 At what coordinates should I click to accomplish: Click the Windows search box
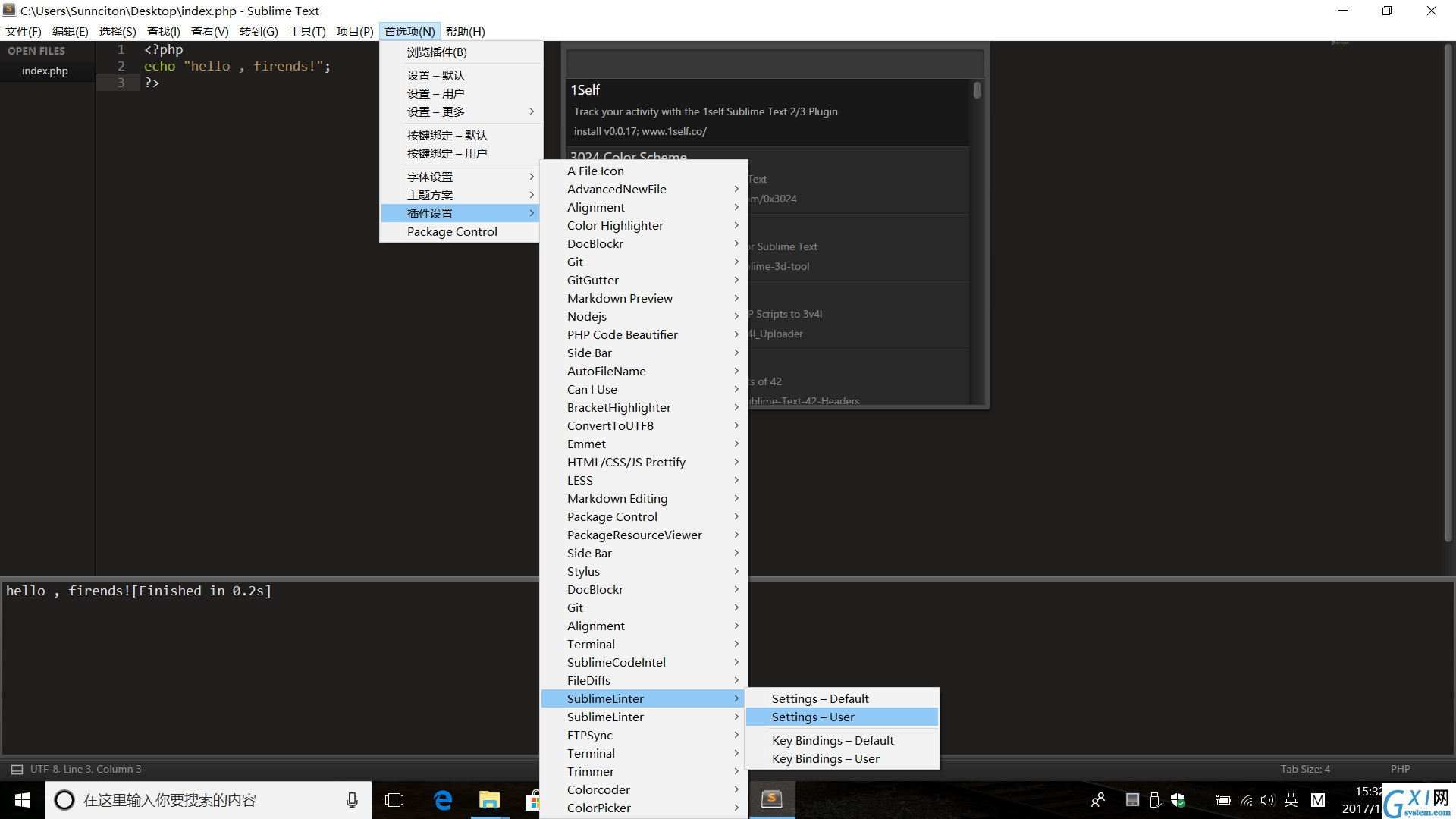(x=209, y=800)
